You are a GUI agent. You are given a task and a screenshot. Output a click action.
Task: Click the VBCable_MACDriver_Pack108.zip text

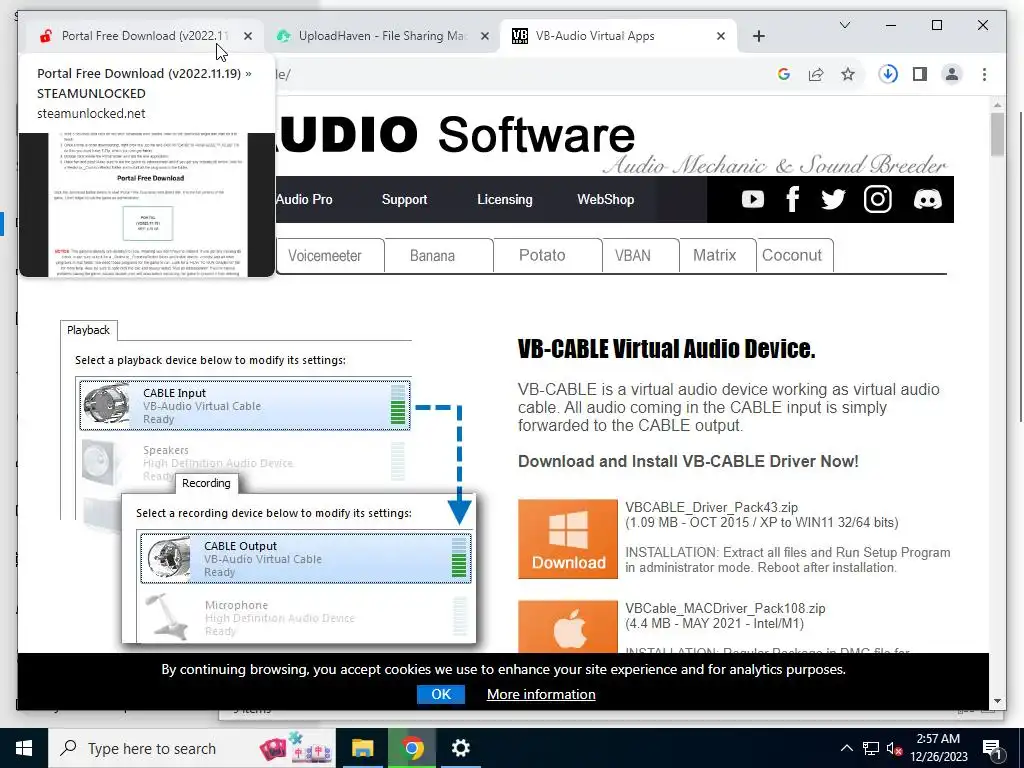(725, 609)
